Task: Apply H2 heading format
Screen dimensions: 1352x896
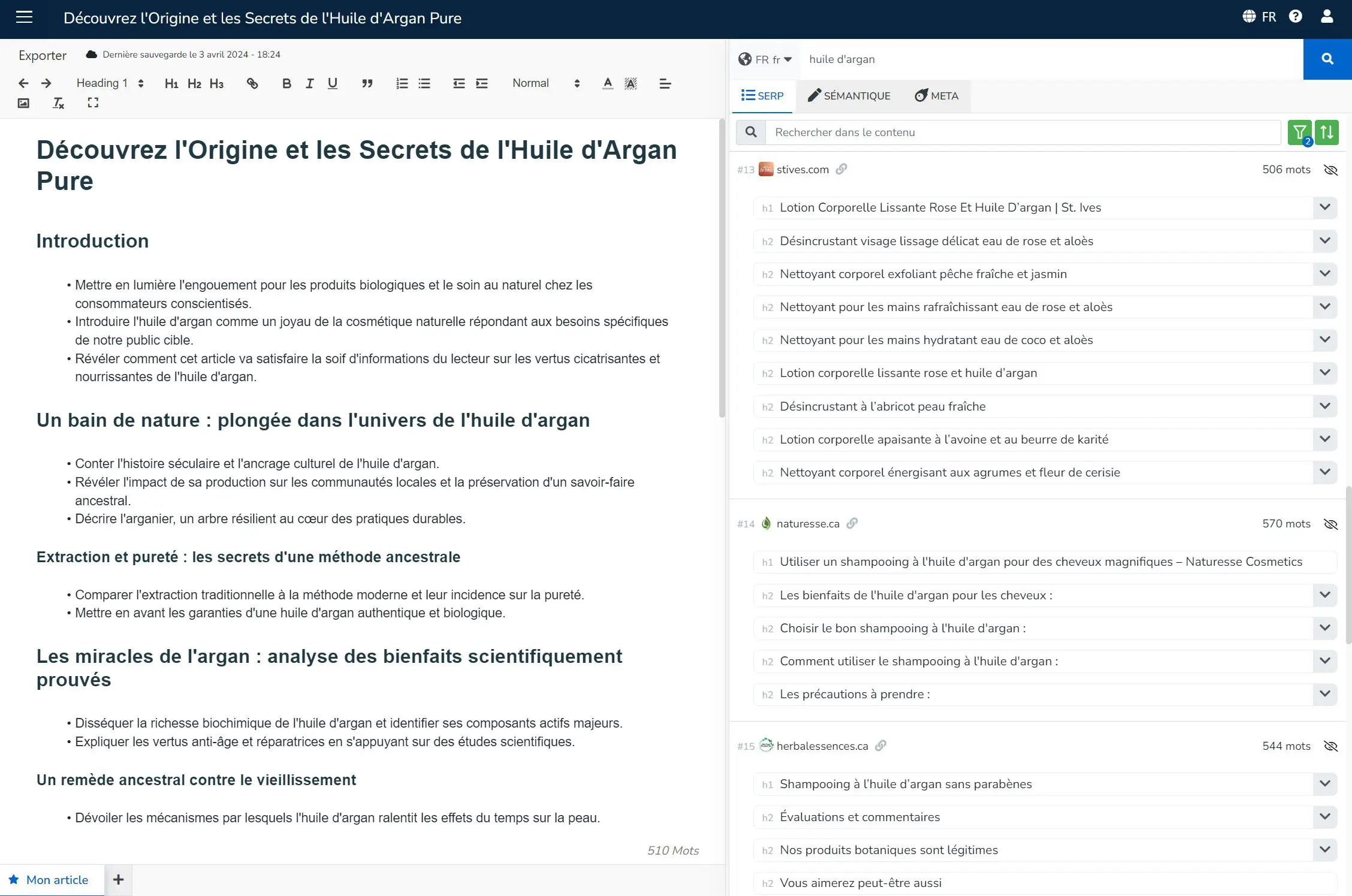Action: 194,83
